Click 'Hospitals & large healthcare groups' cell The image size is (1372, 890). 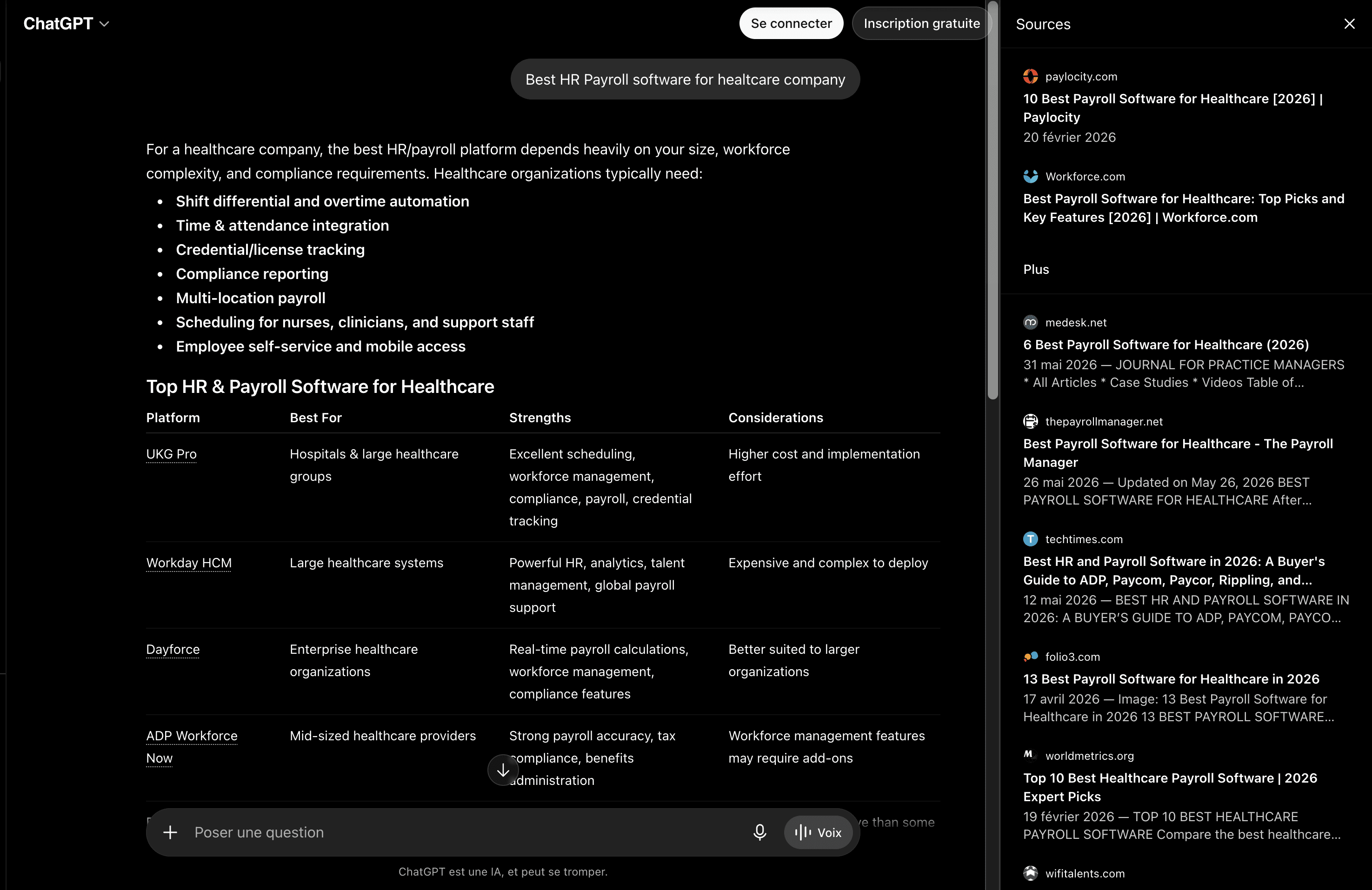click(x=373, y=465)
